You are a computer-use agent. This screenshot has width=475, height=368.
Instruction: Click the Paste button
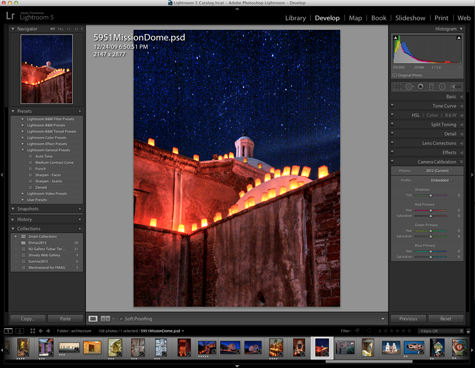tap(65, 319)
